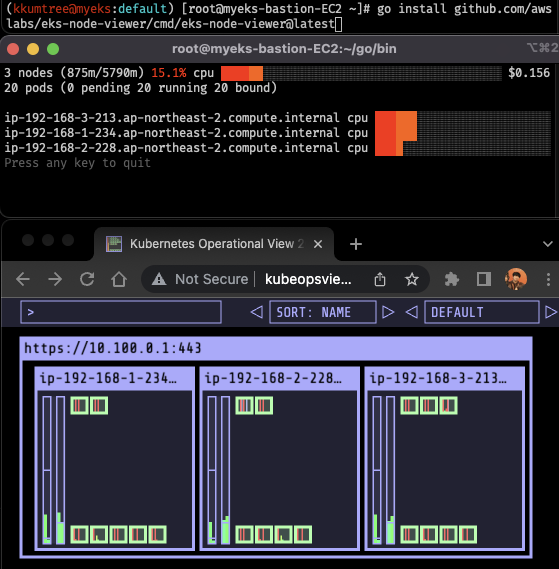The width and height of the screenshot is (559, 569).
Task: Click node label ip-192-168-3-213
Action: [x=438, y=378]
